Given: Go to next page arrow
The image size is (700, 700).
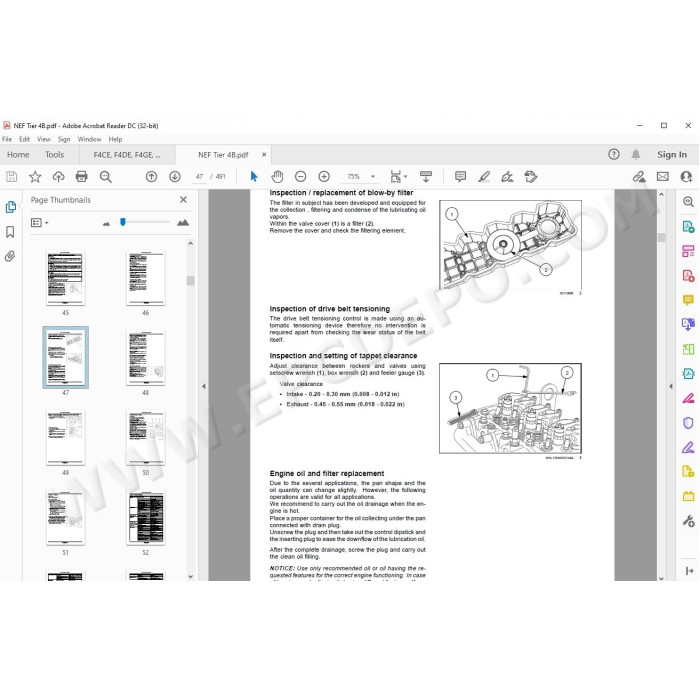Looking at the screenshot, I should point(175,177).
